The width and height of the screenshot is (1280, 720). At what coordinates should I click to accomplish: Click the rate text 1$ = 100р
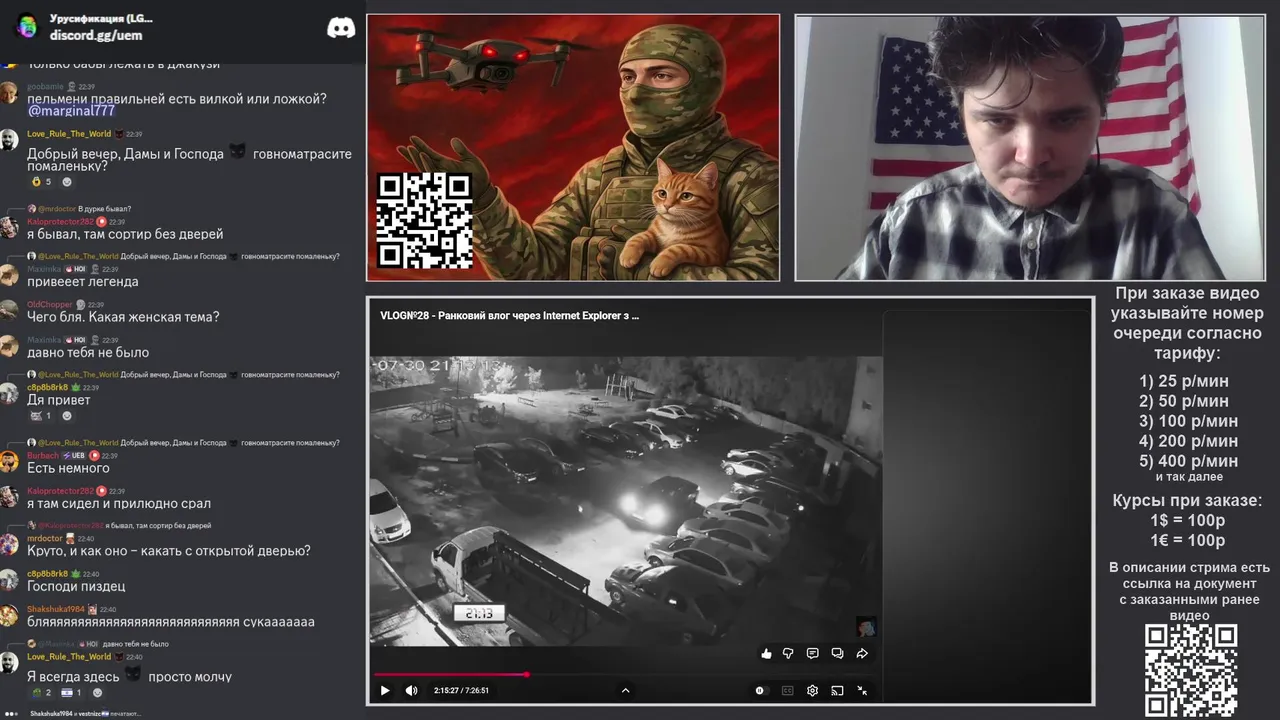click(1188, 520)
